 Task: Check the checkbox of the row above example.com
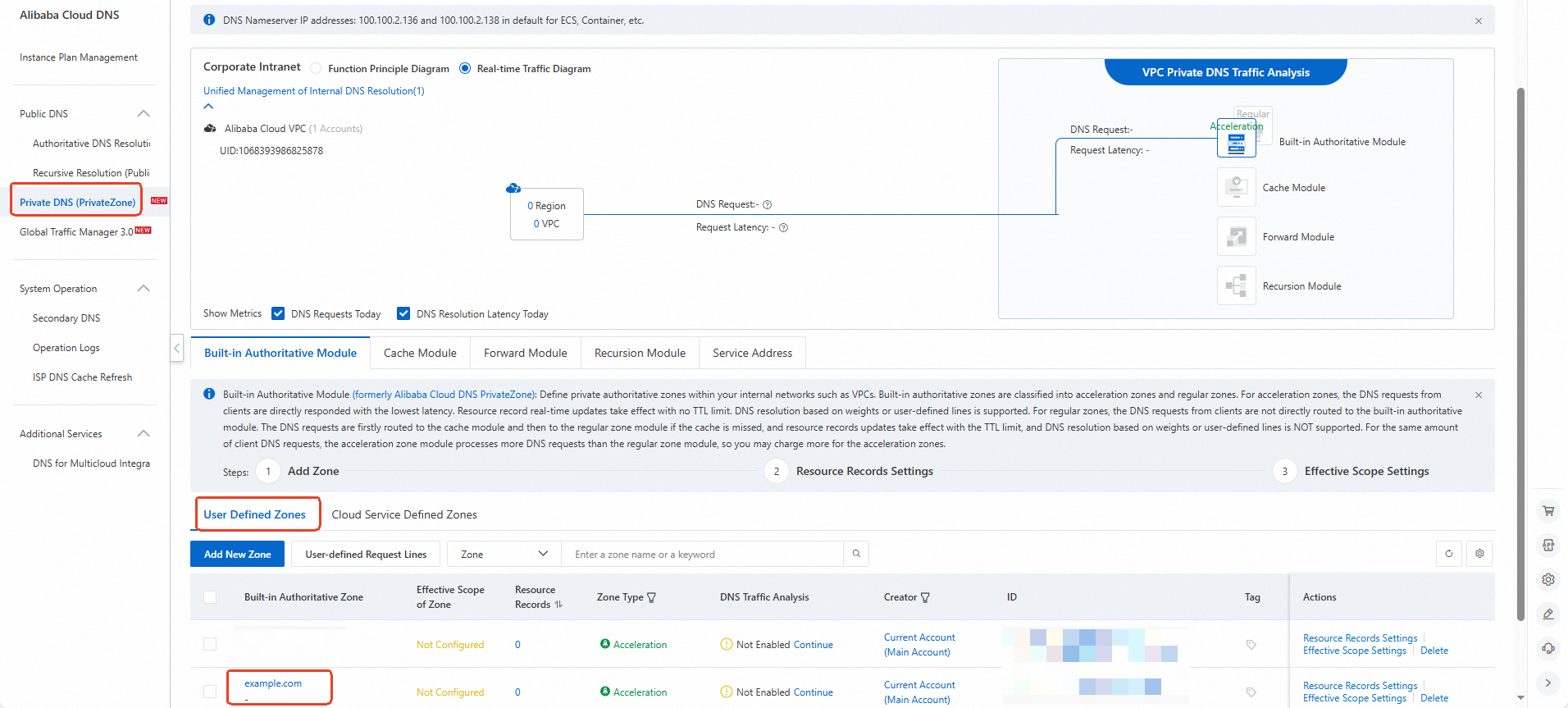tap(210, 644)
